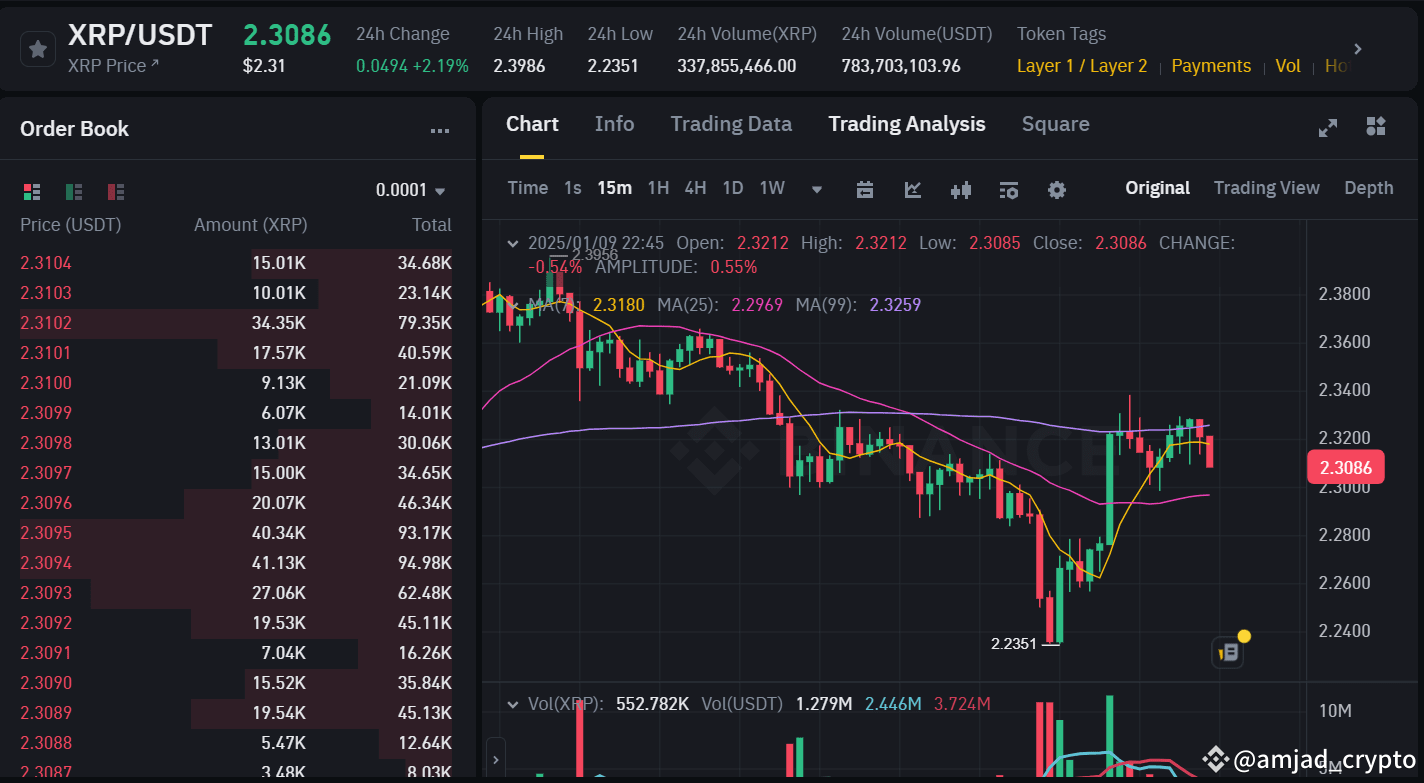Select the ask row at price 2.3095

236,533
